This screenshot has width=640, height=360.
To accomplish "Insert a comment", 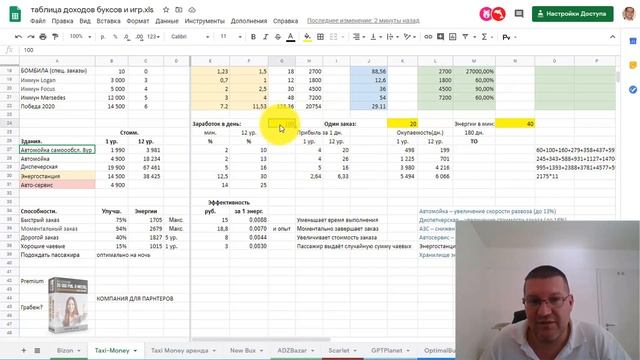I will pos(440,37).
